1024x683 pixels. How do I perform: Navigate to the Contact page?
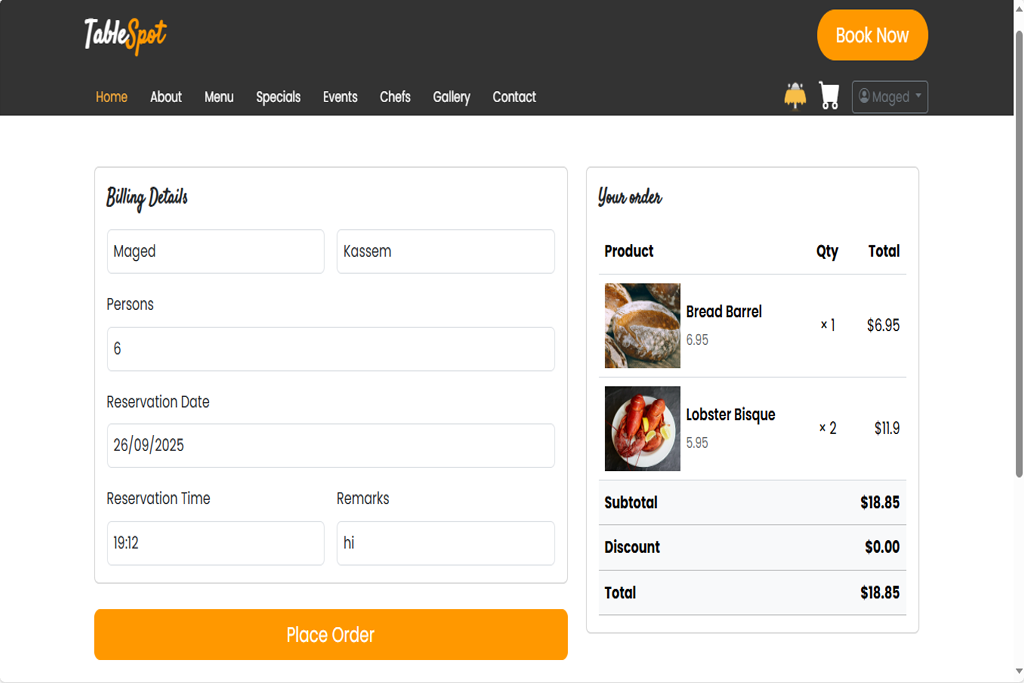tap(514, 97)
